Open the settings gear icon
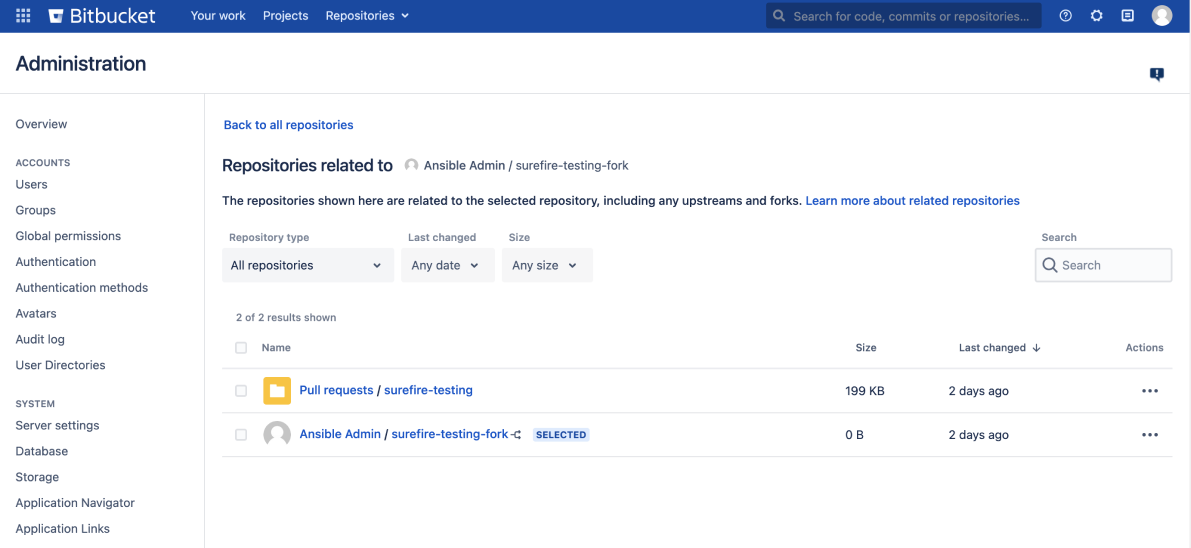 [x=1097, y=15]
